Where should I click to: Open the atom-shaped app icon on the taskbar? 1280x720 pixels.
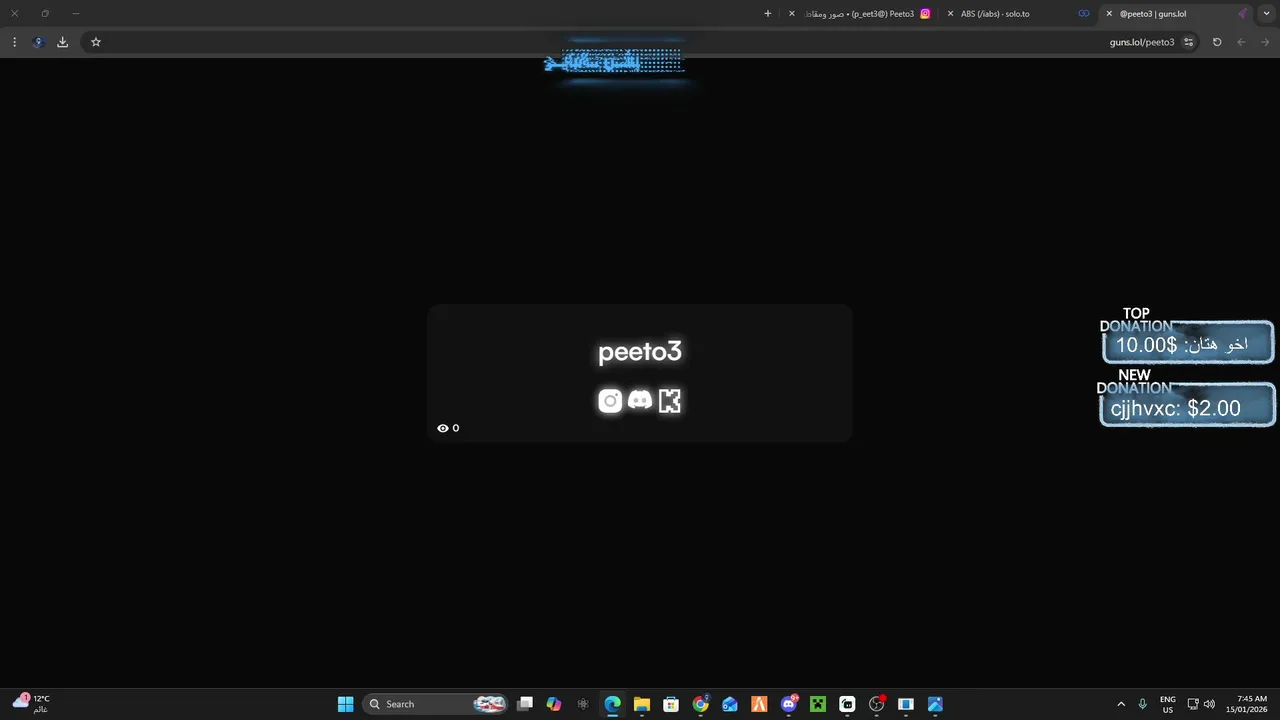[583, 704]
